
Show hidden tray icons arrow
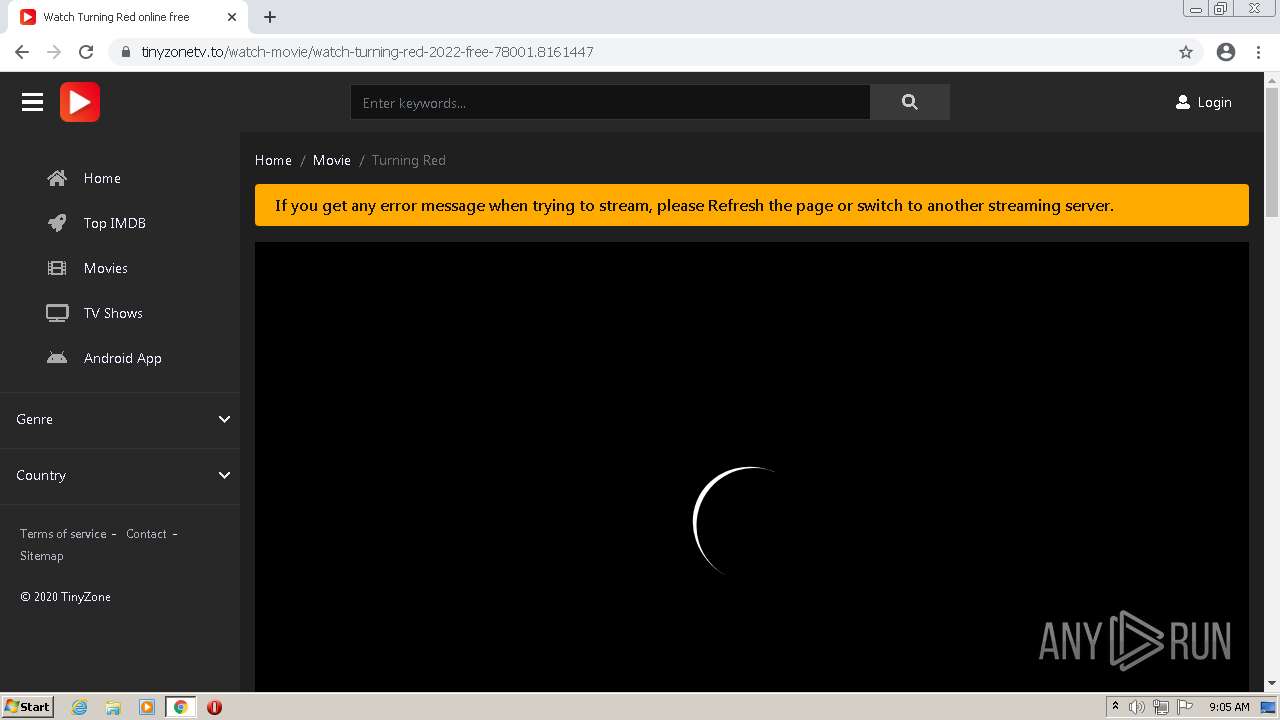[x=1115, y=707]
